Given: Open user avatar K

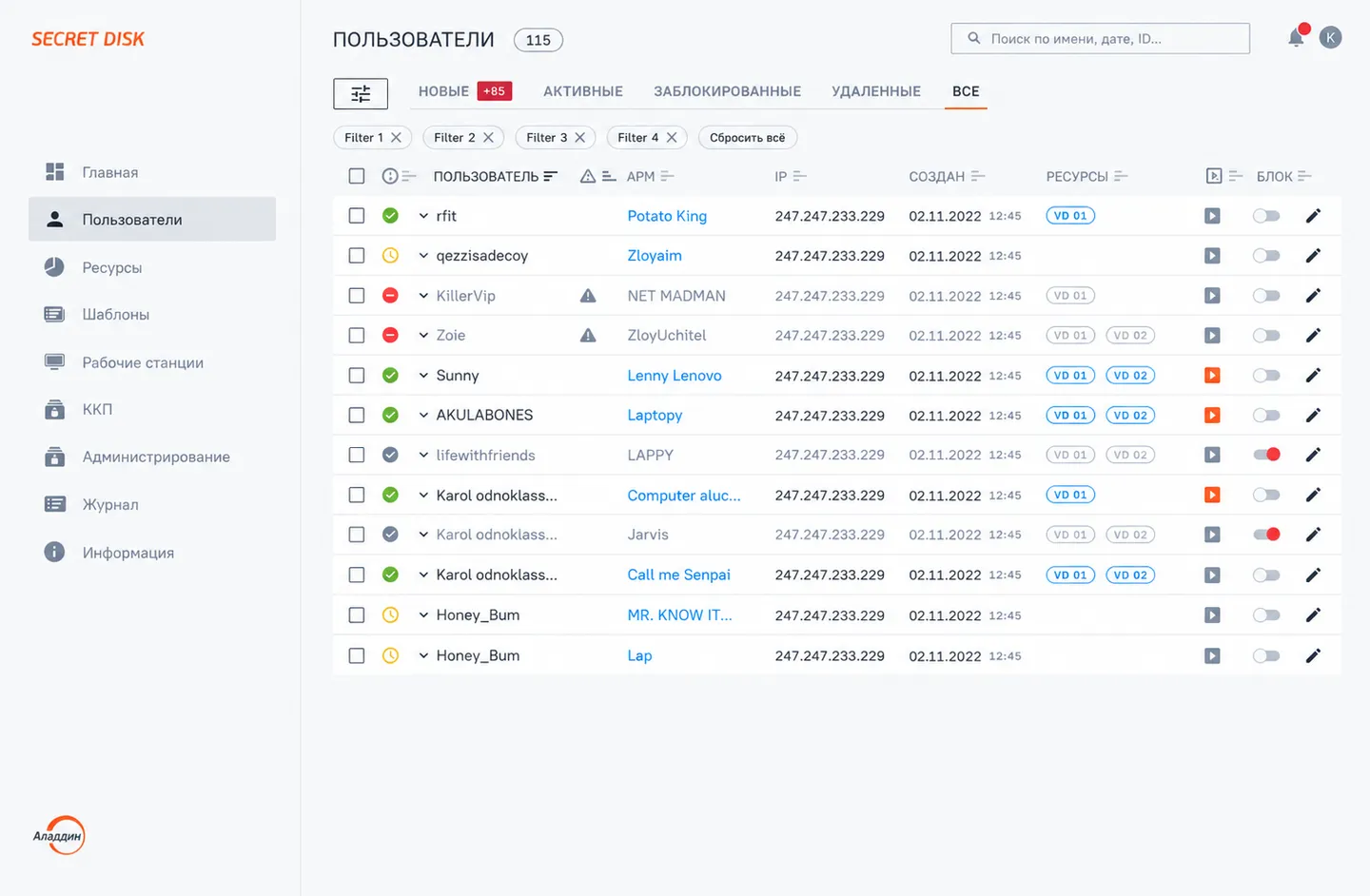Looking at the screenshot, I should pos(1331,38).
